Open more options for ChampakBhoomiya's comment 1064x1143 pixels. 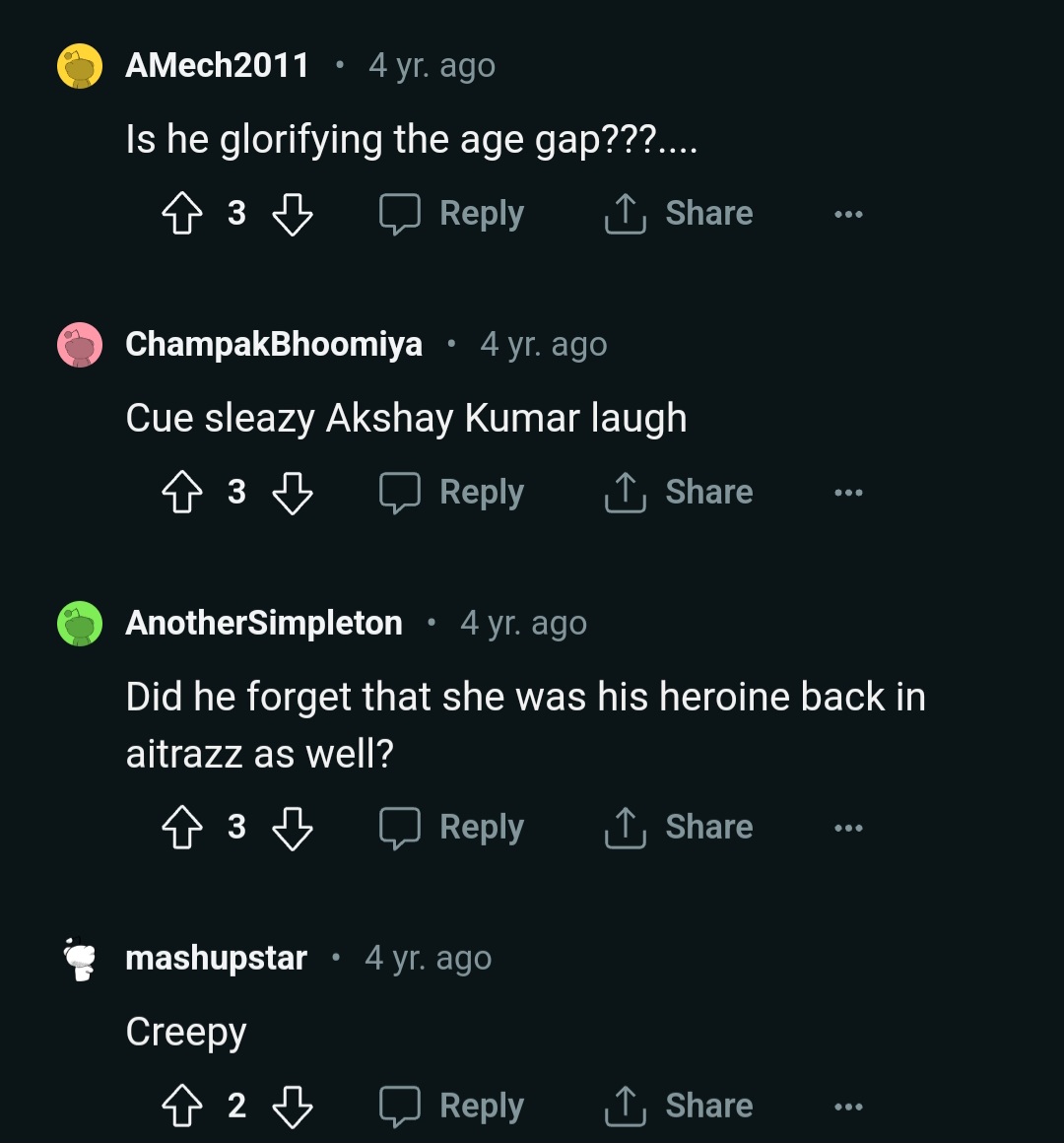(848, 492)
